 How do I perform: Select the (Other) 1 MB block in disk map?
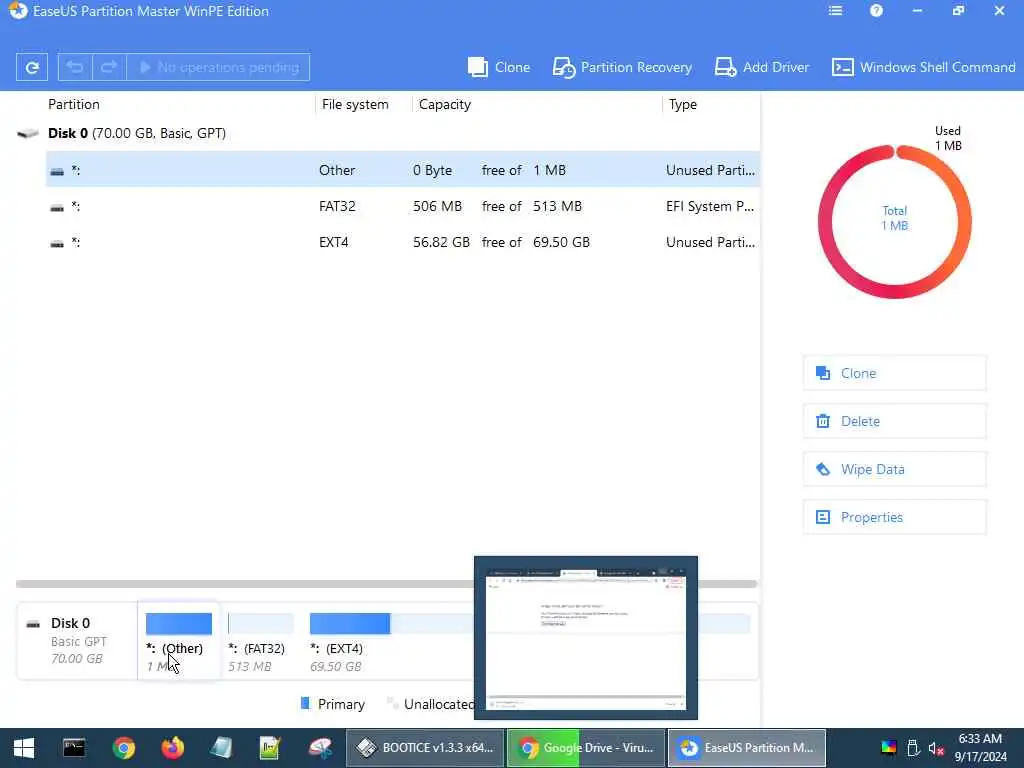point(178,641)
